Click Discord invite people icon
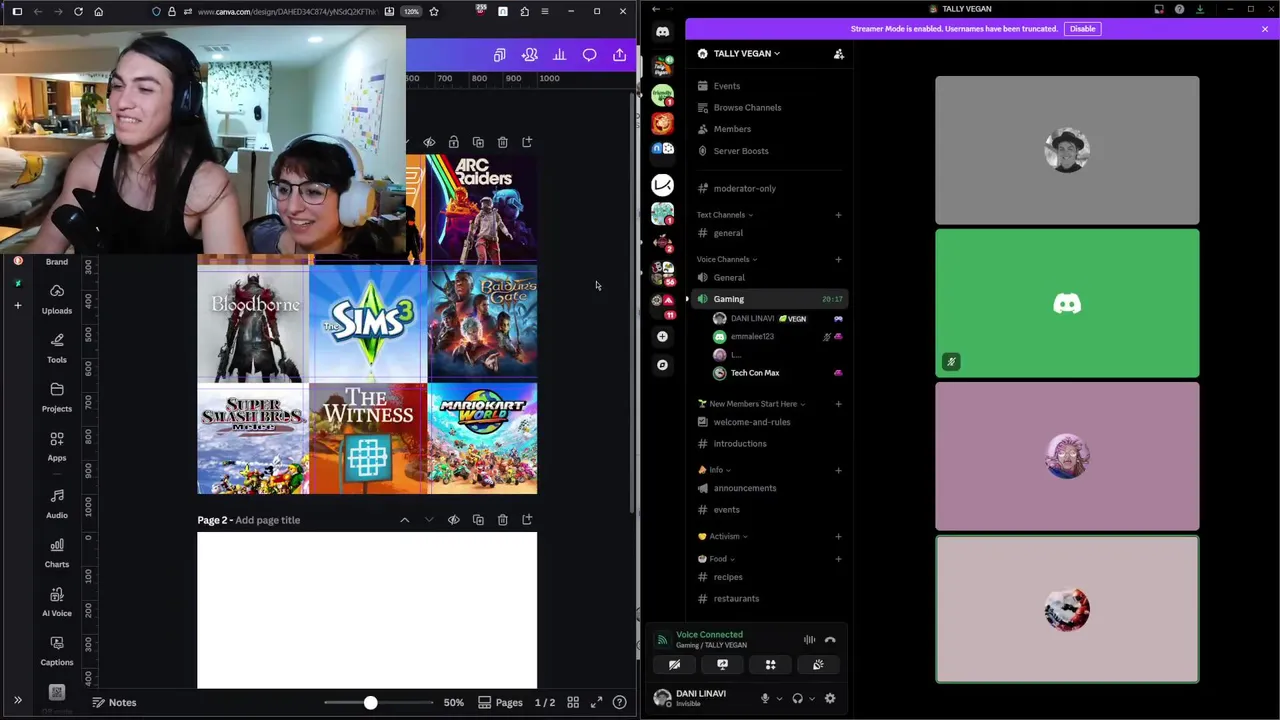 point(839,54)
